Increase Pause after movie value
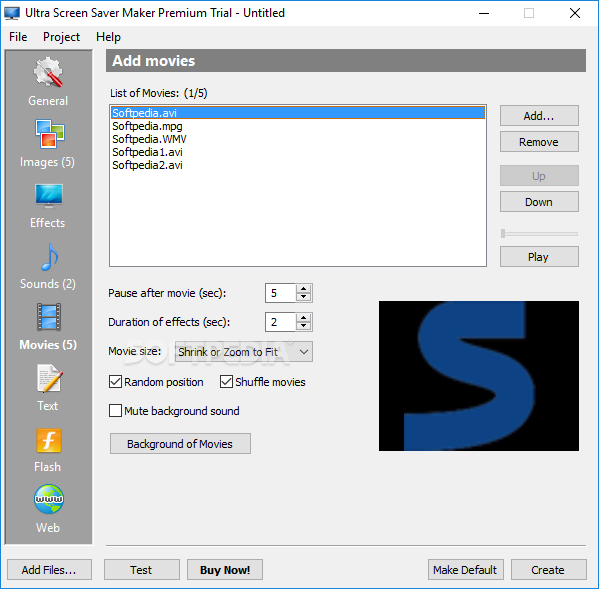Image resolution: width=599 pixels, height=589 pixels. tap(304, 288)
